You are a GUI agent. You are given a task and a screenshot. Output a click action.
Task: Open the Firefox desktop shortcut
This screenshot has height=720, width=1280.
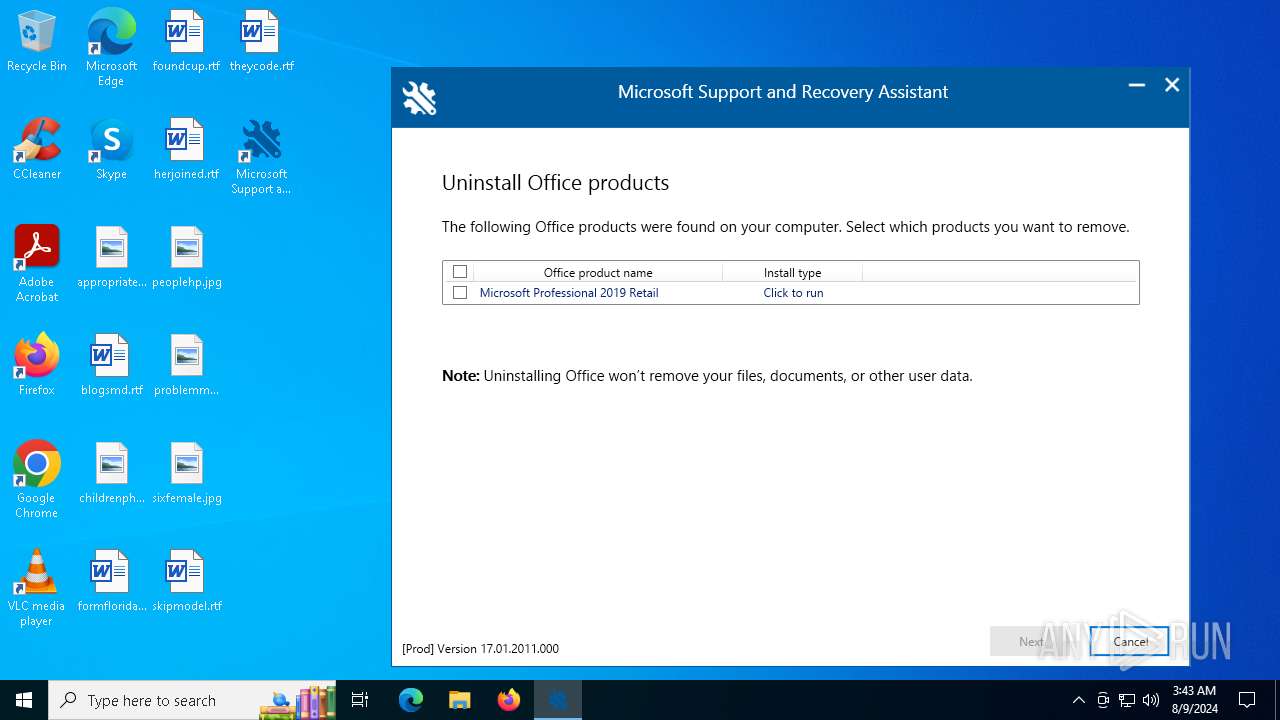(37, 365)
